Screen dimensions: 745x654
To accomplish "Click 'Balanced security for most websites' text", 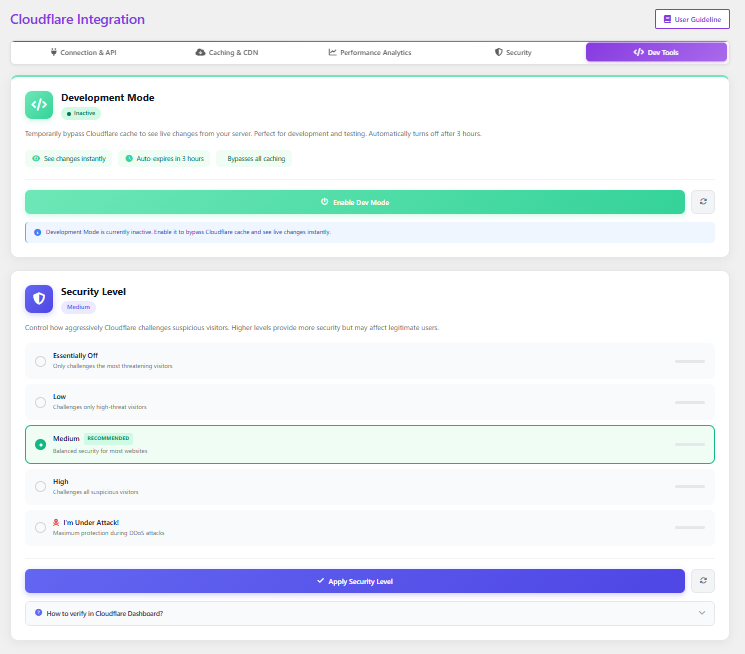I will tap(100, 451).
